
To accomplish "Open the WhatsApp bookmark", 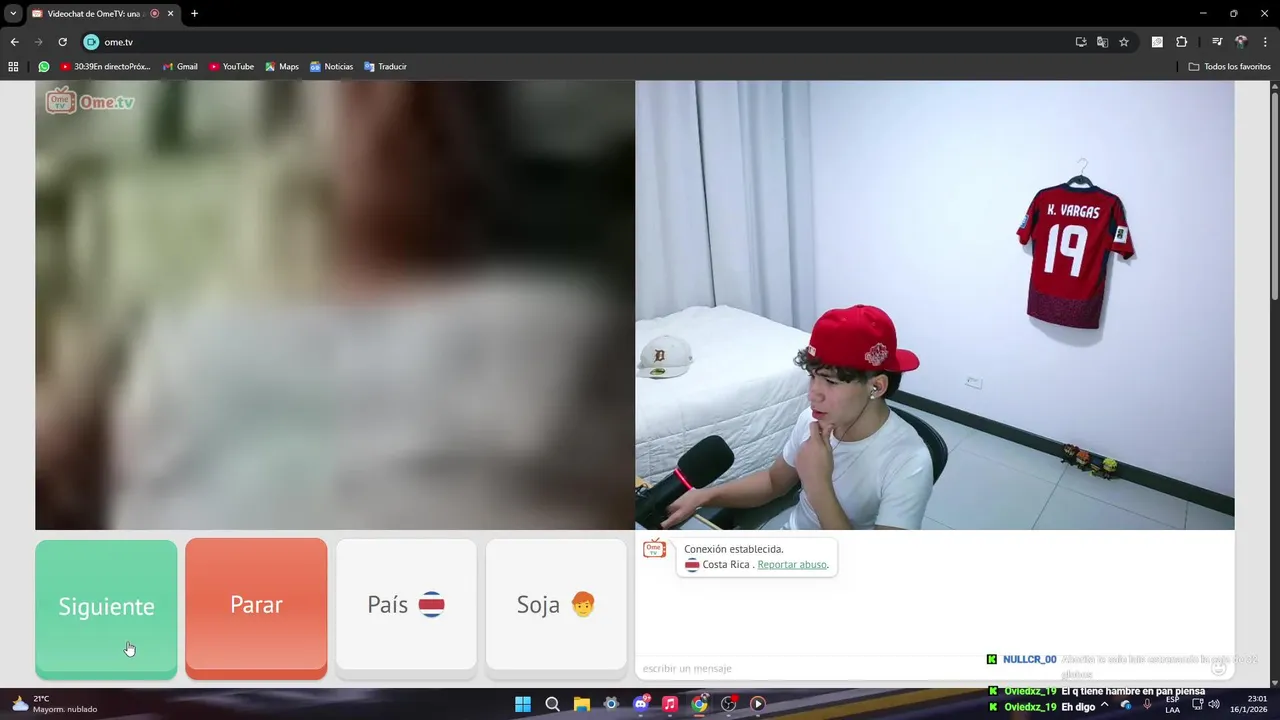I will tap(44, 67).
